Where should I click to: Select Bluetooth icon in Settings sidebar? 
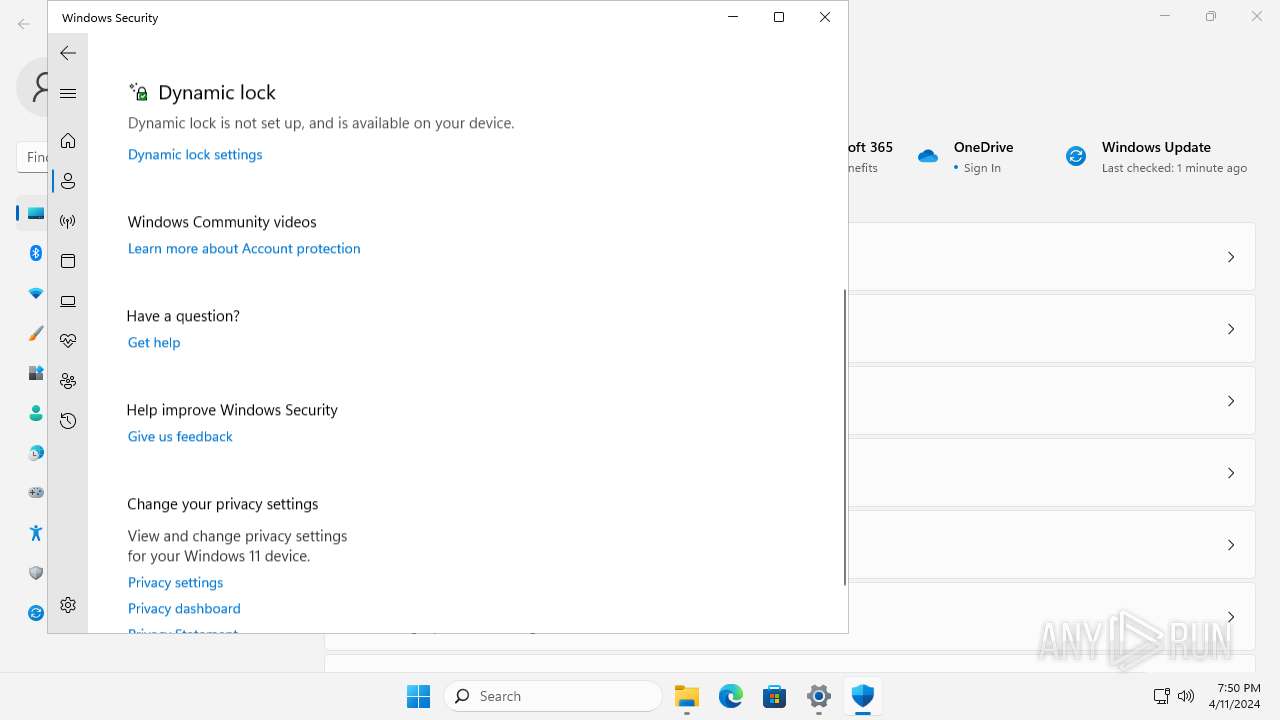tap(36, 253)
